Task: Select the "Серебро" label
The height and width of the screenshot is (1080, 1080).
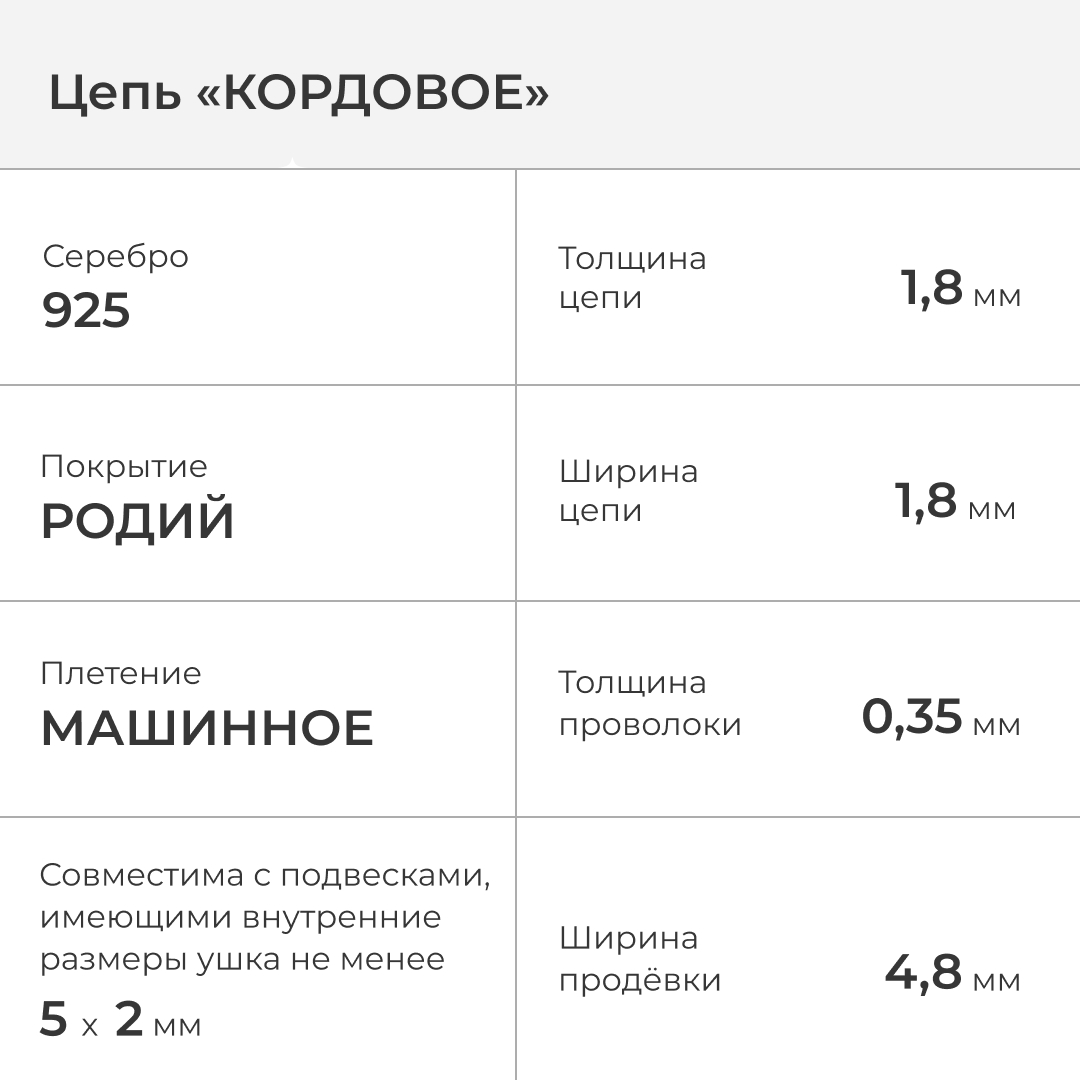Action: point(115,256)
